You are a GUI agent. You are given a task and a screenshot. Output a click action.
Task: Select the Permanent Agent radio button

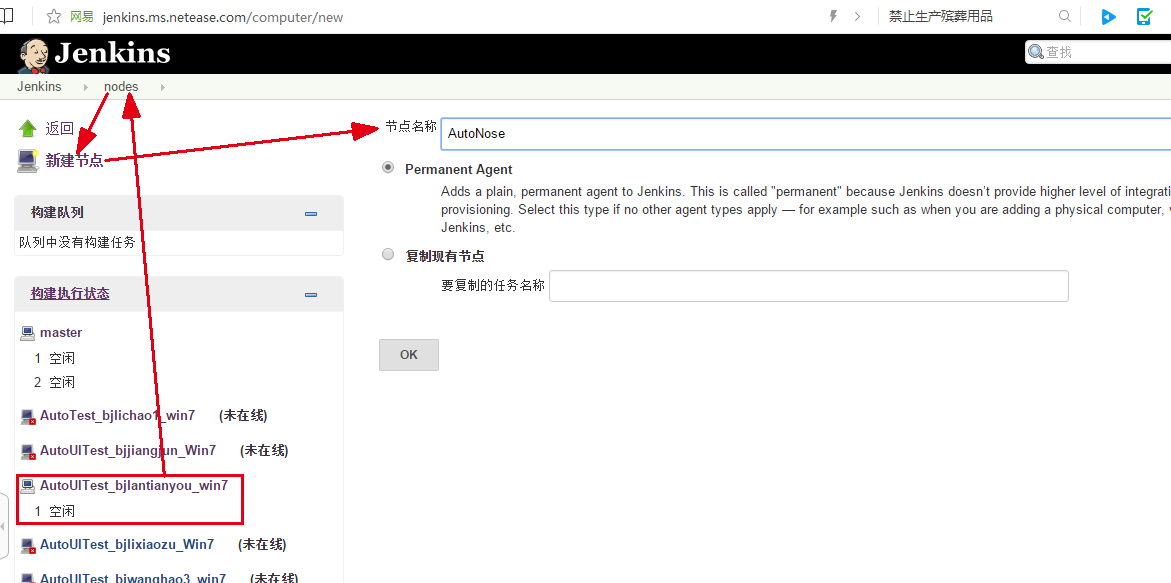click(388, 168)
